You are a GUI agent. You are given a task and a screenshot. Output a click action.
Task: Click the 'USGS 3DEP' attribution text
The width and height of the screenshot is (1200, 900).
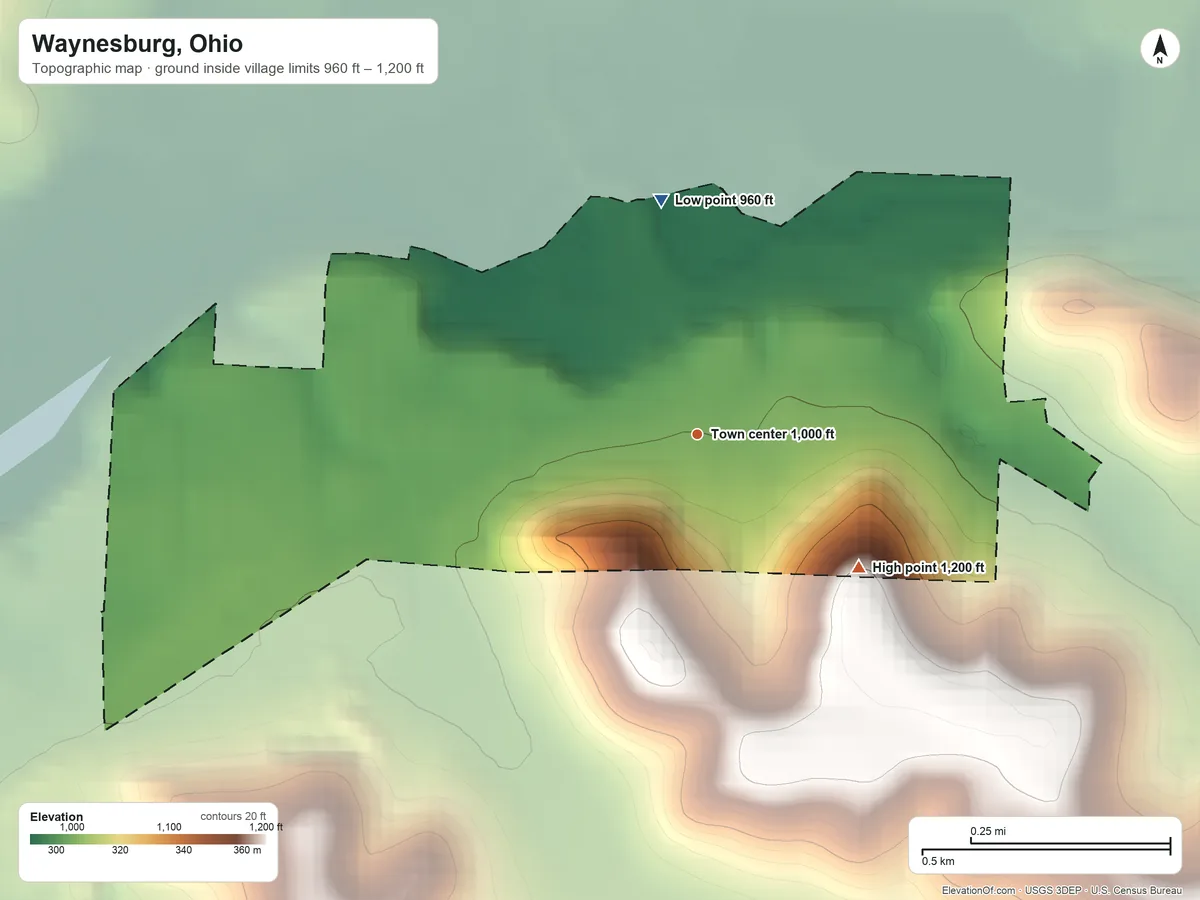click(1053, 890)
